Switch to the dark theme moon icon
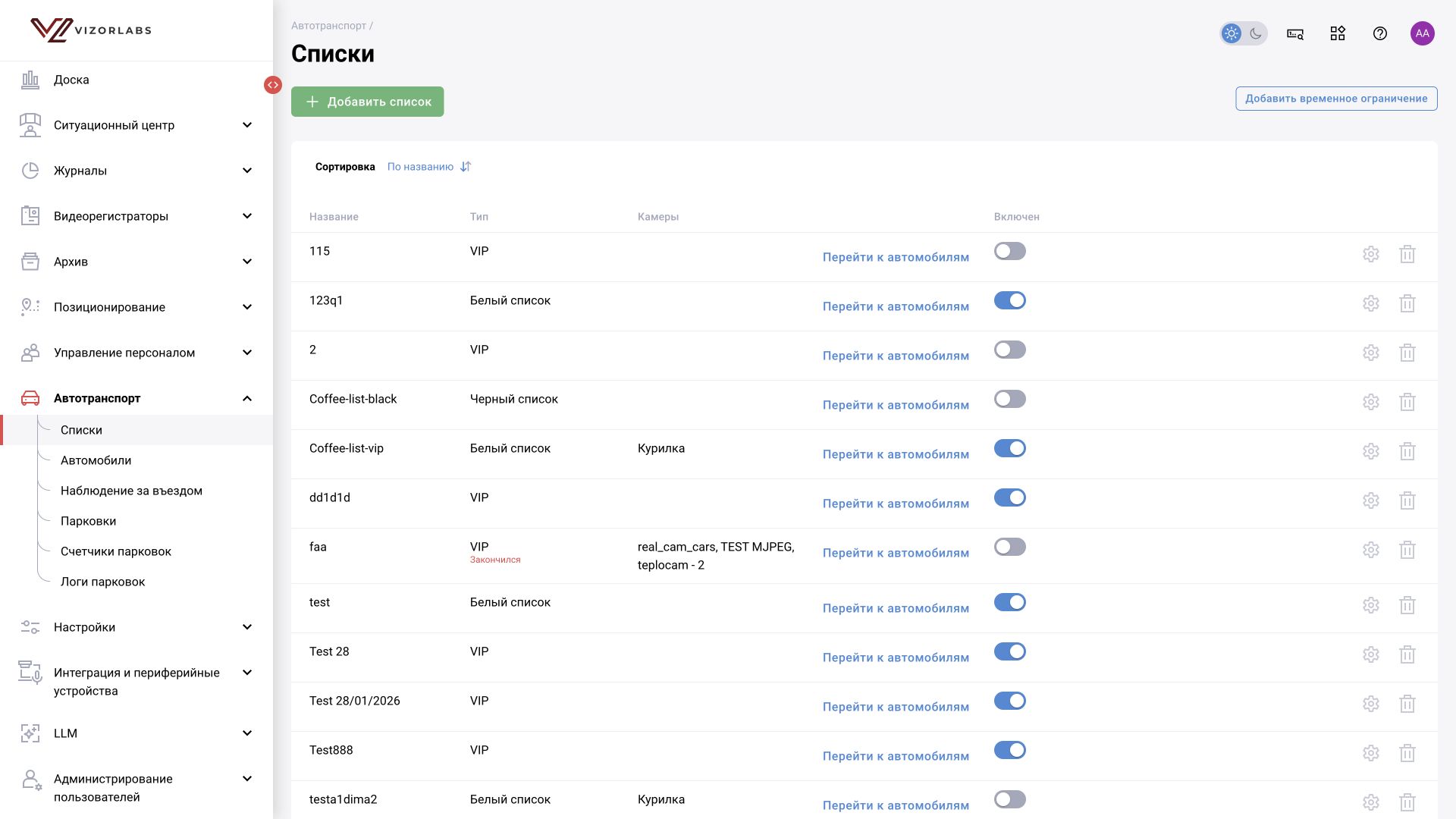The width and height of the screenshot is (1456, 819). coord(1256,33)
